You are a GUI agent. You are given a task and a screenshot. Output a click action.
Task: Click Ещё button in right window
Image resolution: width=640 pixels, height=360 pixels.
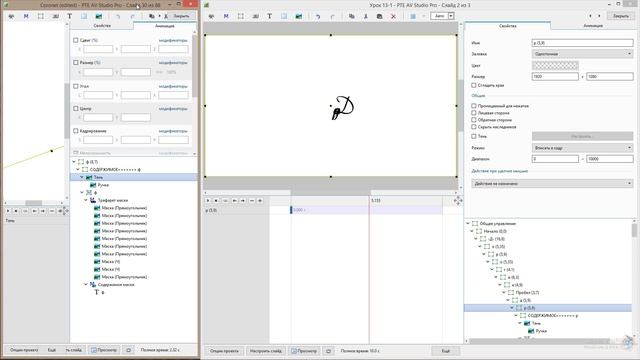446,351
